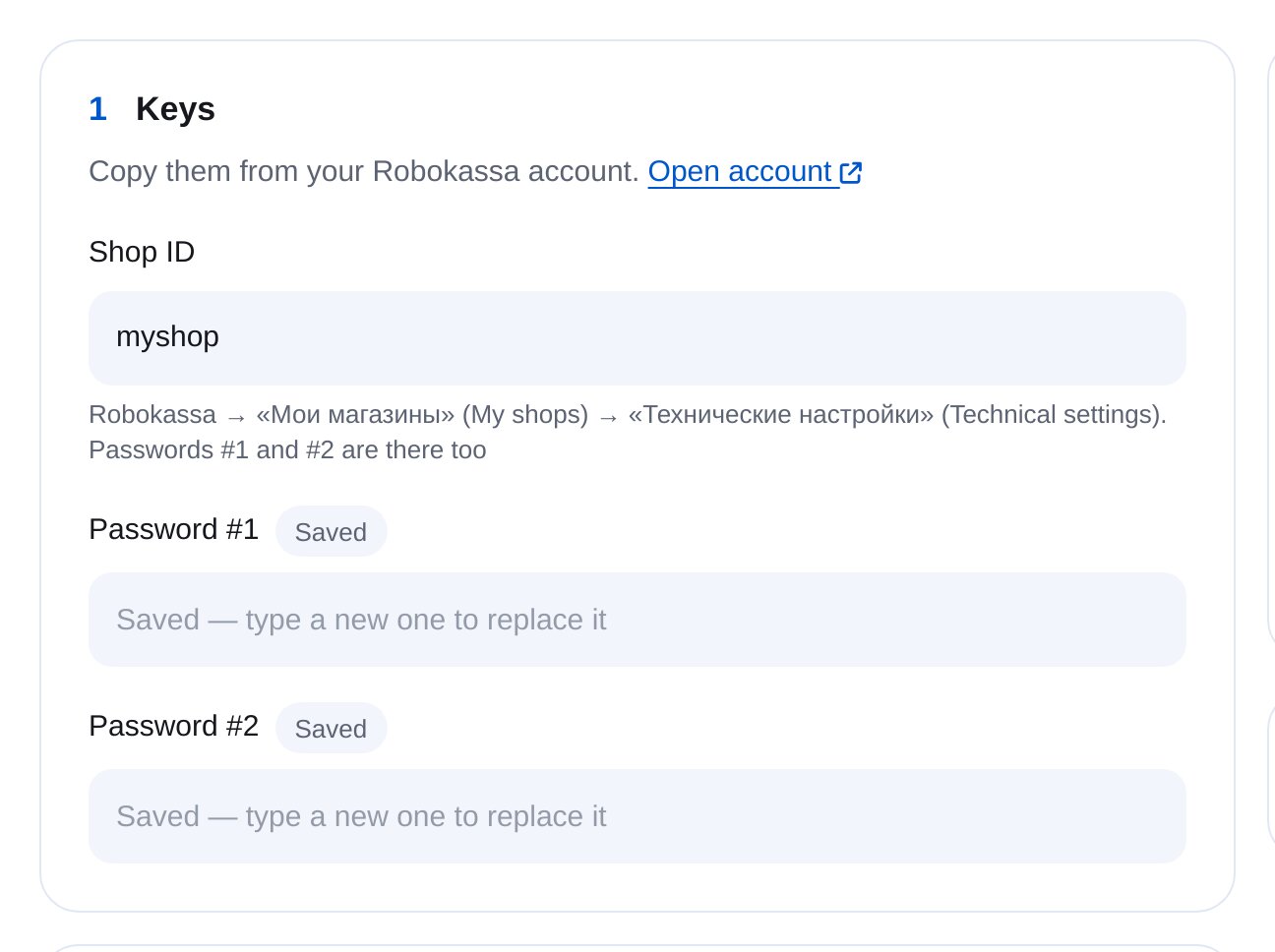
Task: Click the arrow before «Технические настройки»
Action: click(608, 417)
